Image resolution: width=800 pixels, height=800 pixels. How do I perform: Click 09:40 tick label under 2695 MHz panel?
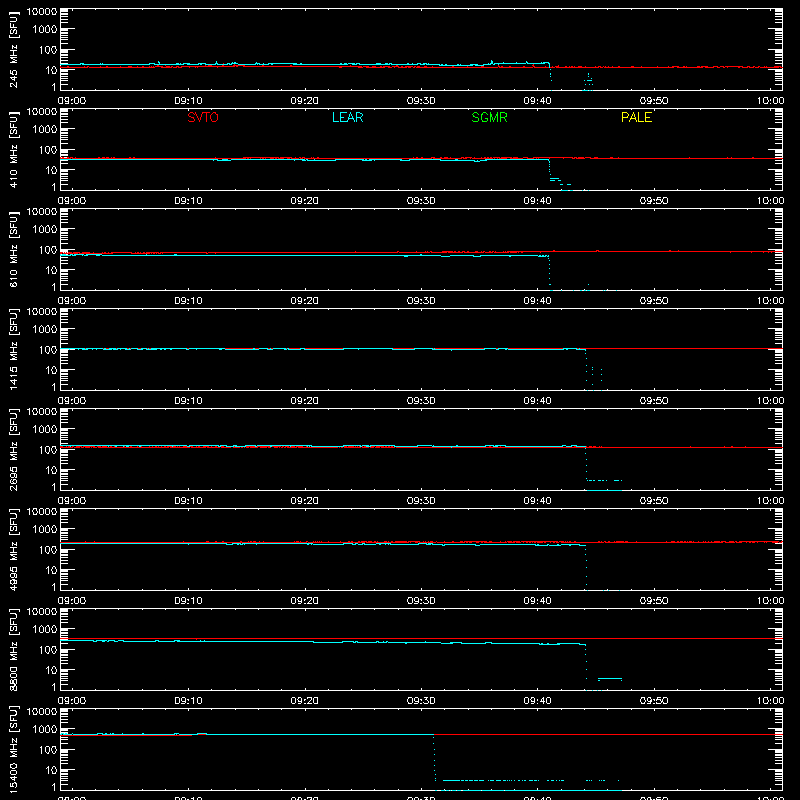click(x=537, y=501)
